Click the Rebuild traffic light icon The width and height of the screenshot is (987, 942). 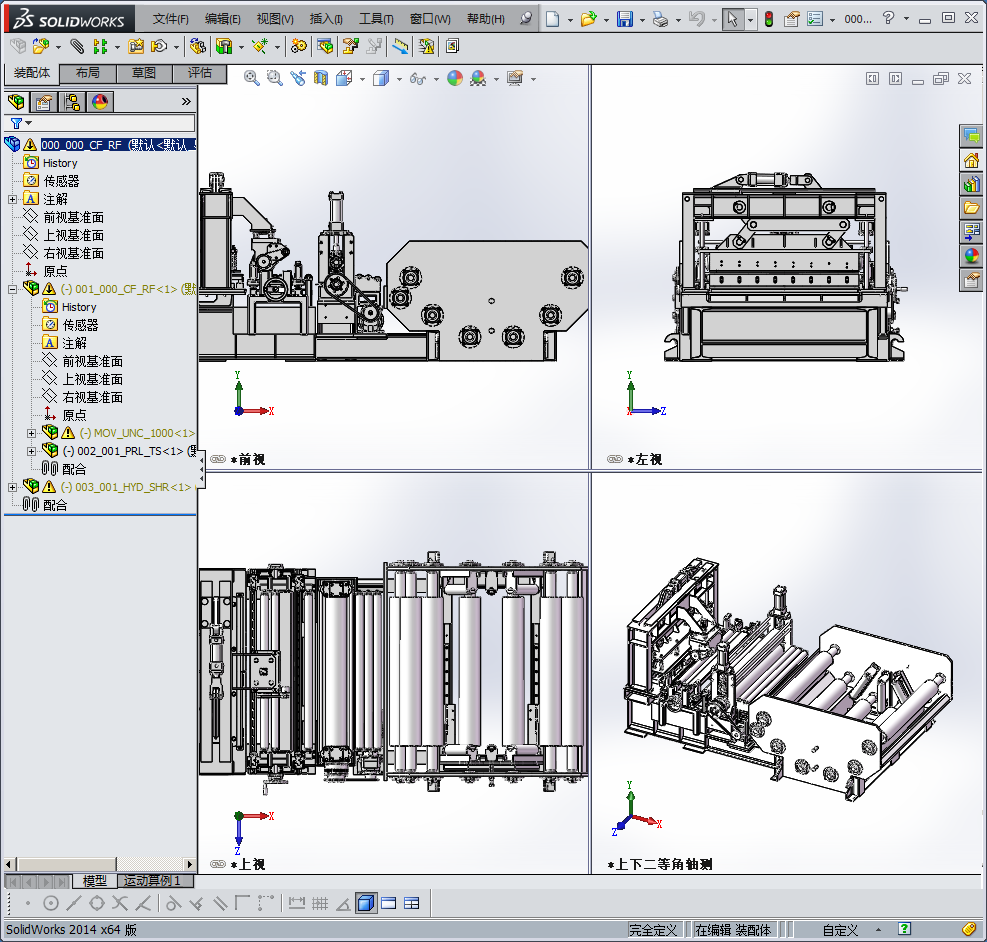point(768,19)
